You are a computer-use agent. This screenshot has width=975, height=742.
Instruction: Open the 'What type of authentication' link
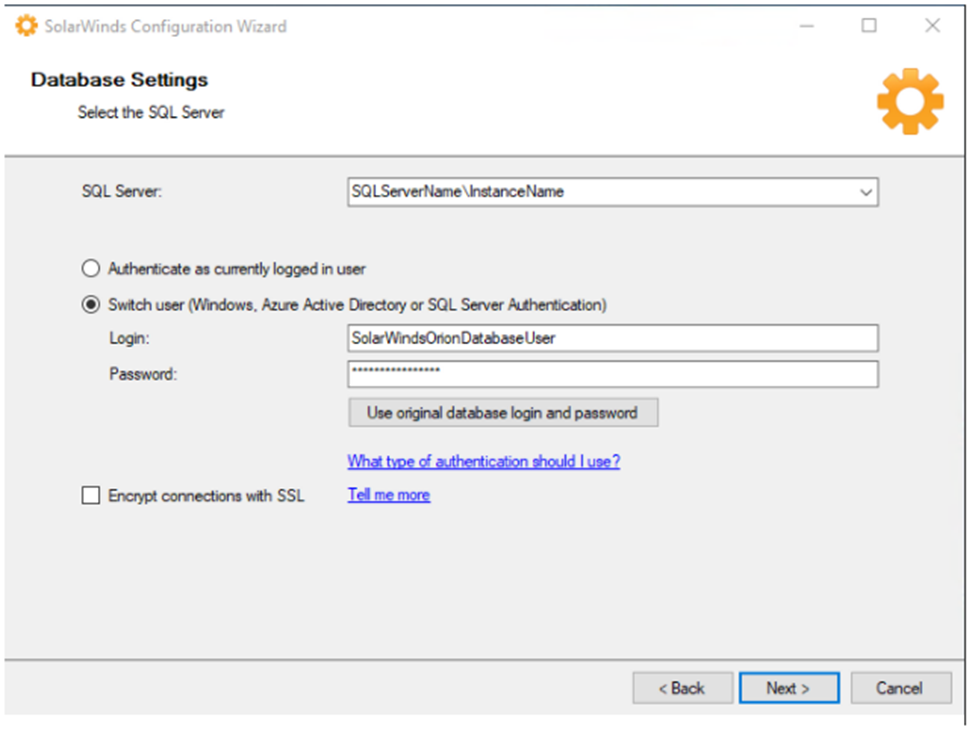coord(483,462)
